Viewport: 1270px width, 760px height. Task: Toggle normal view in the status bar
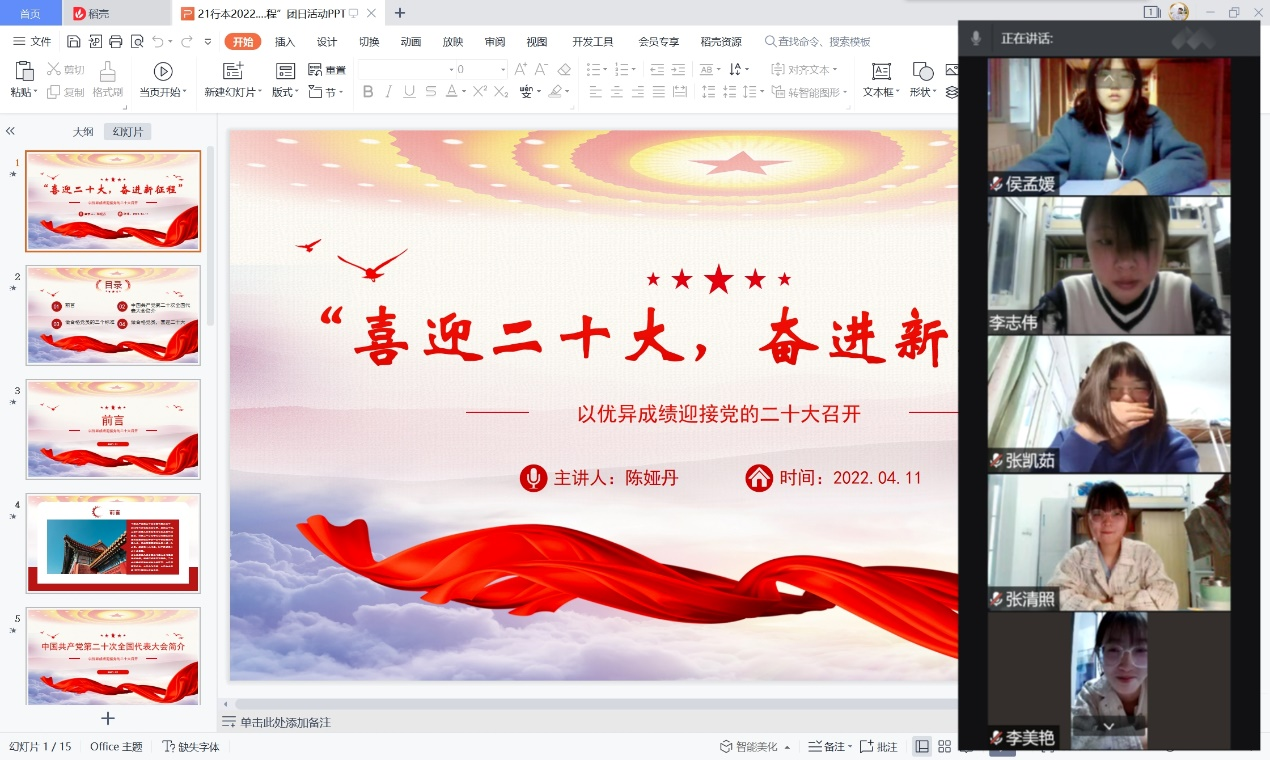(921, 747)
